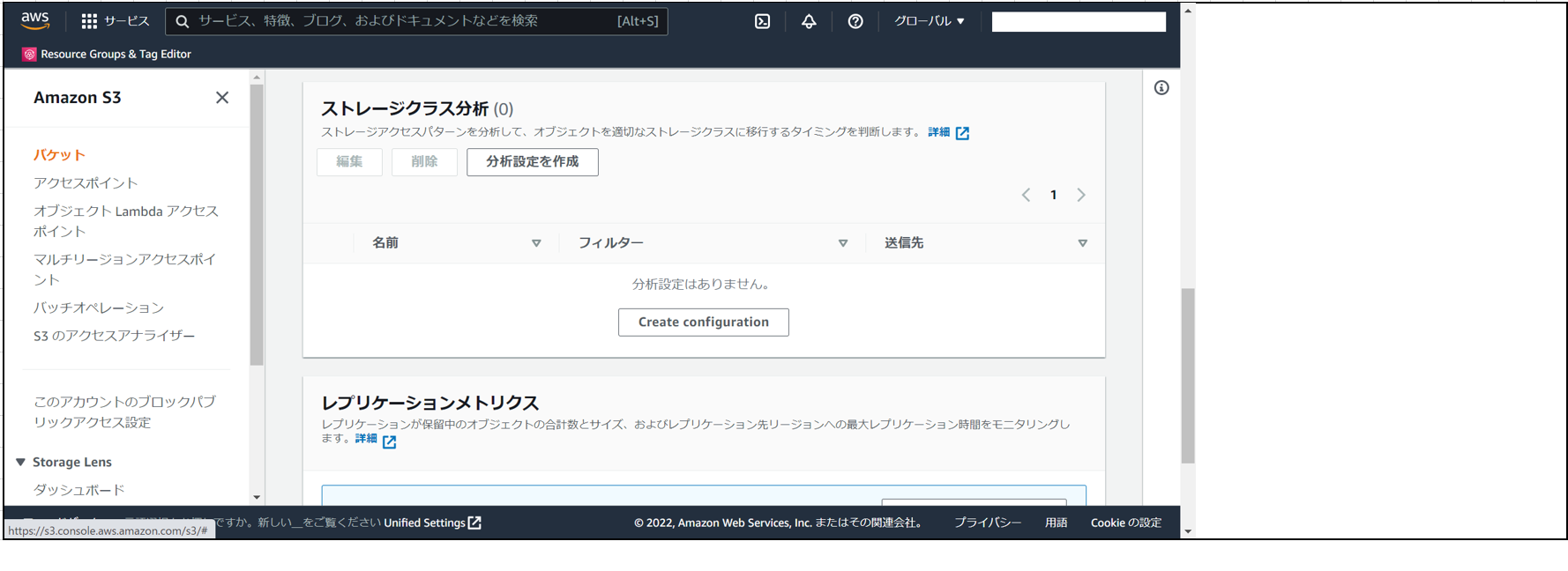Open マルチリージョンアクセスポイント

[125, 270]
